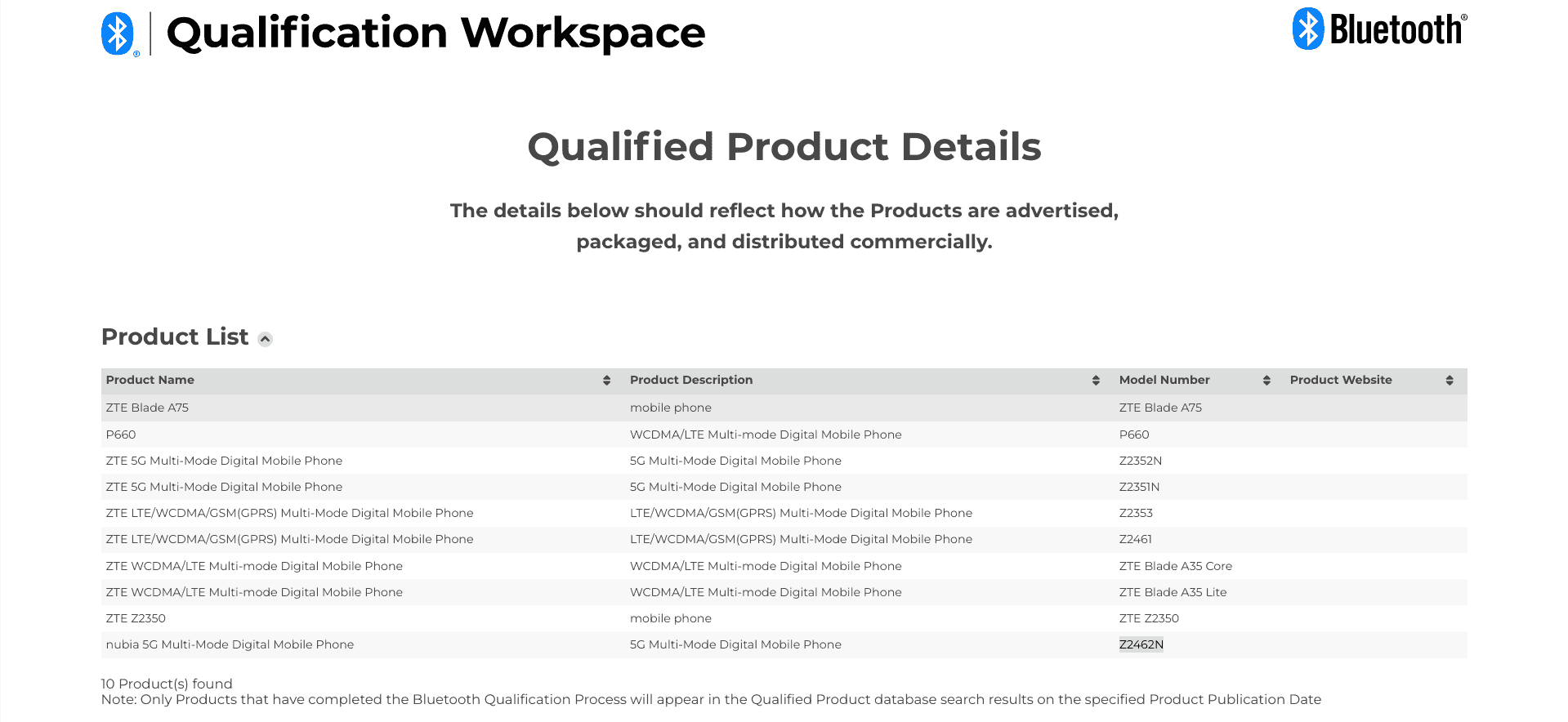
Task: Click the Qualification Workspace title text
Action: click(436, 33)
